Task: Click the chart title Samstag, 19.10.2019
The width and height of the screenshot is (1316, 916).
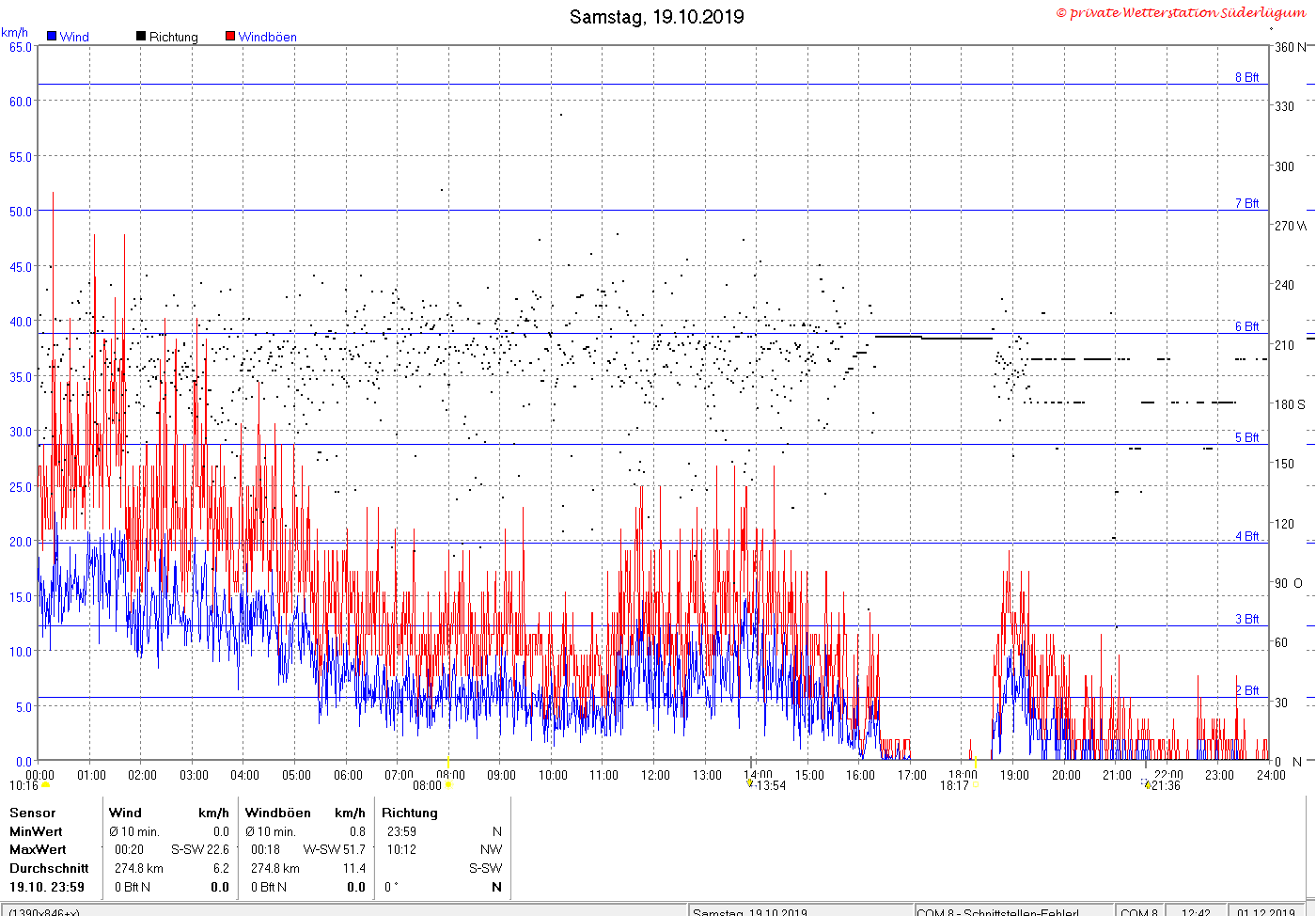Action: (657, 17)
